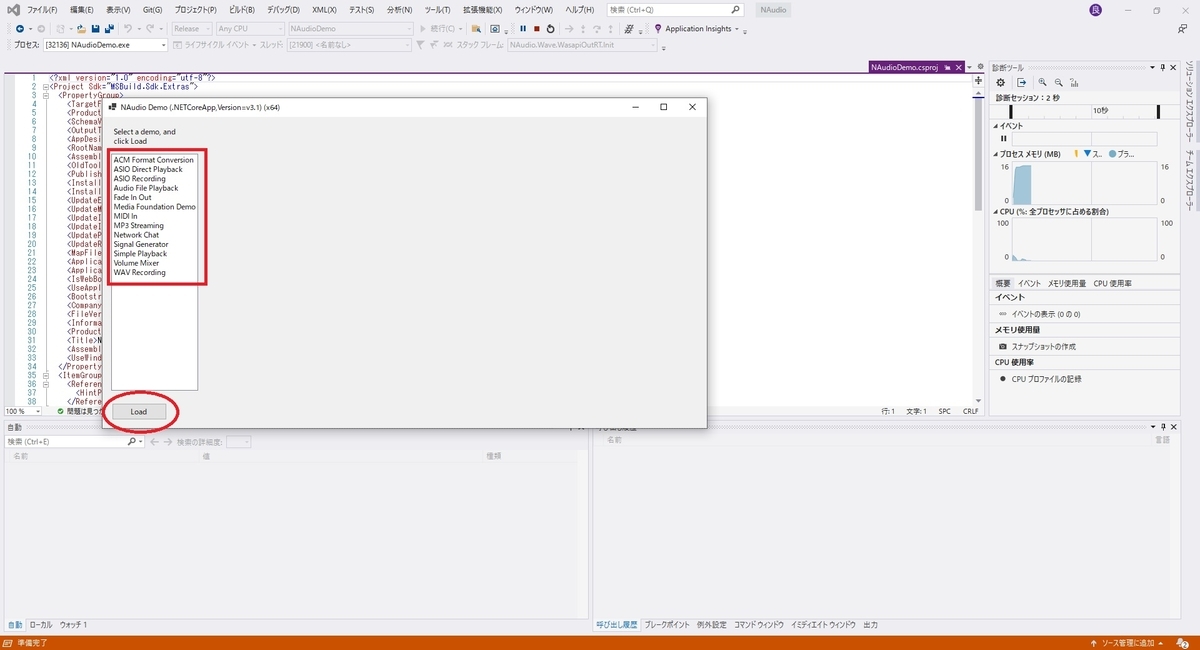Viewport: 1200px width, 650px height.
Task: Open the thread [21900] dropdown
Action: pyautogui.click(x=349, y=45)
